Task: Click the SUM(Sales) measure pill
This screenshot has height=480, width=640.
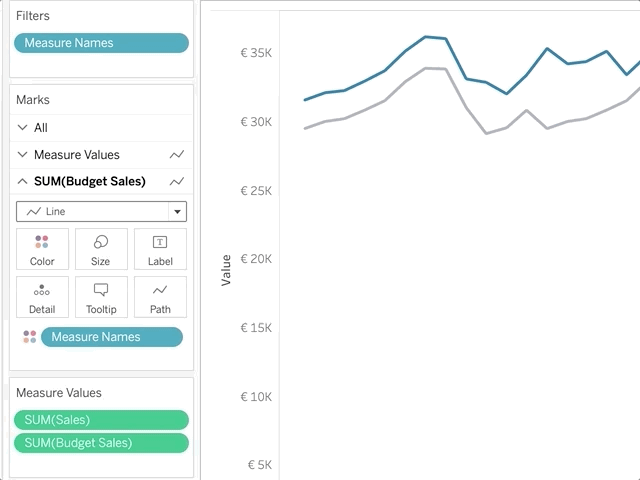Action: pos(101,420)
